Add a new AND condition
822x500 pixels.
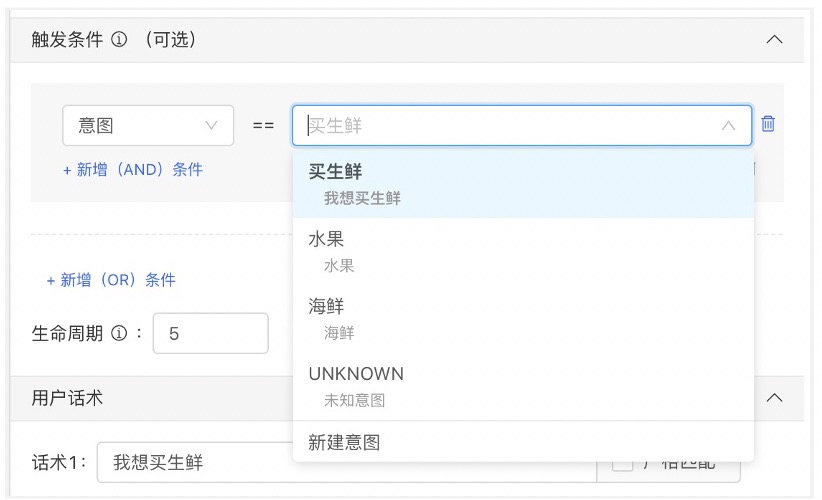pyautogui.click(x=133, y=170)
